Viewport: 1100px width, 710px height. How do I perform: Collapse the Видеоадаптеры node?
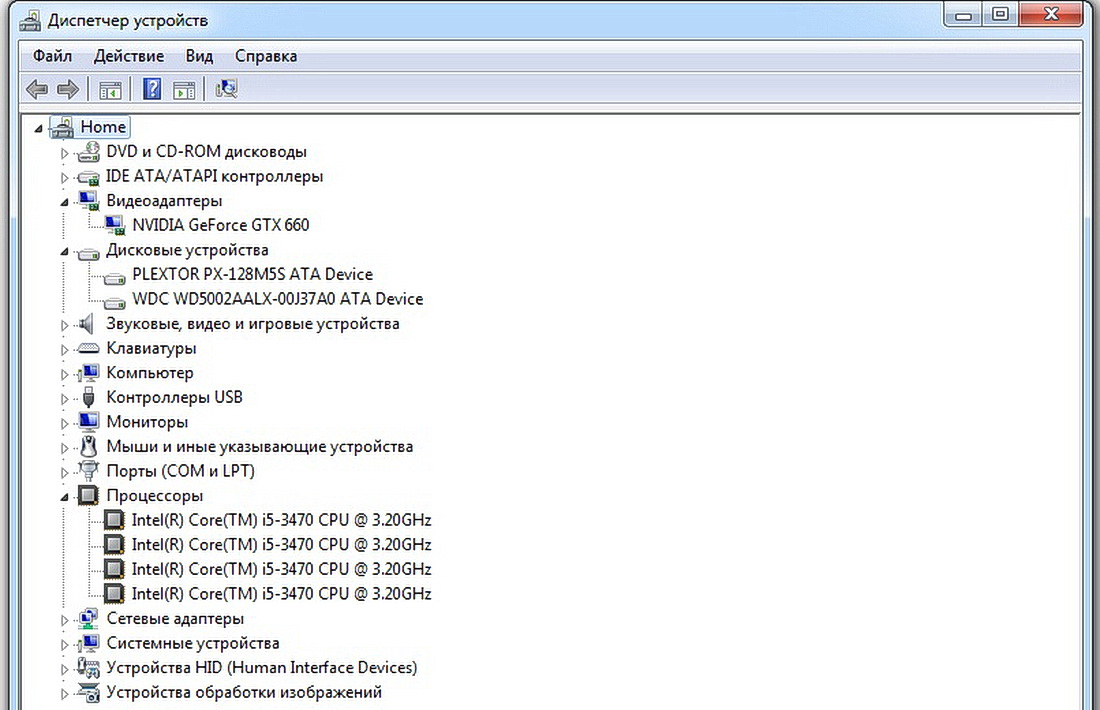click(65, 202)
